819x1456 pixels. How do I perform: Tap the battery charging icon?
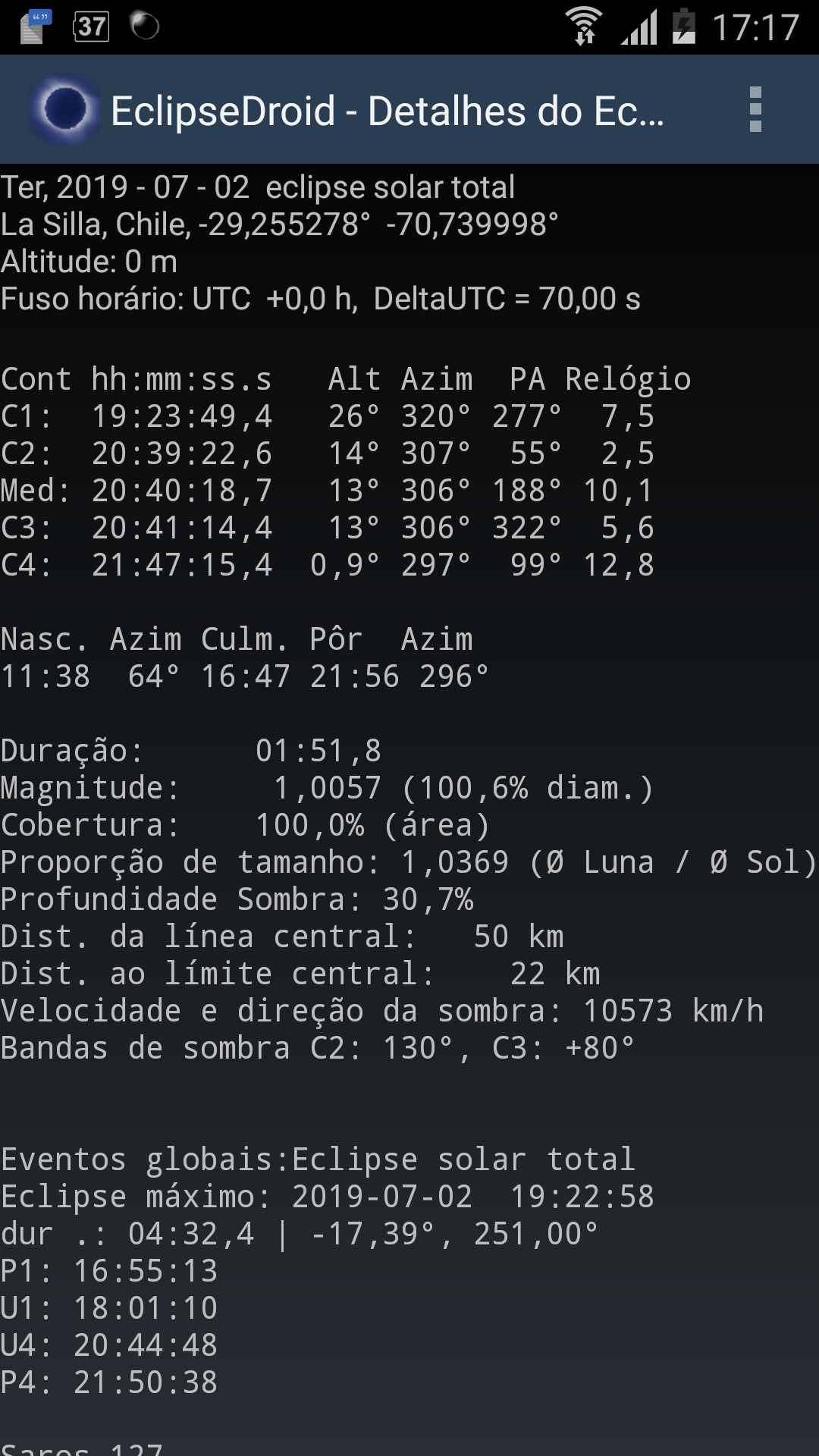[684, 27]
